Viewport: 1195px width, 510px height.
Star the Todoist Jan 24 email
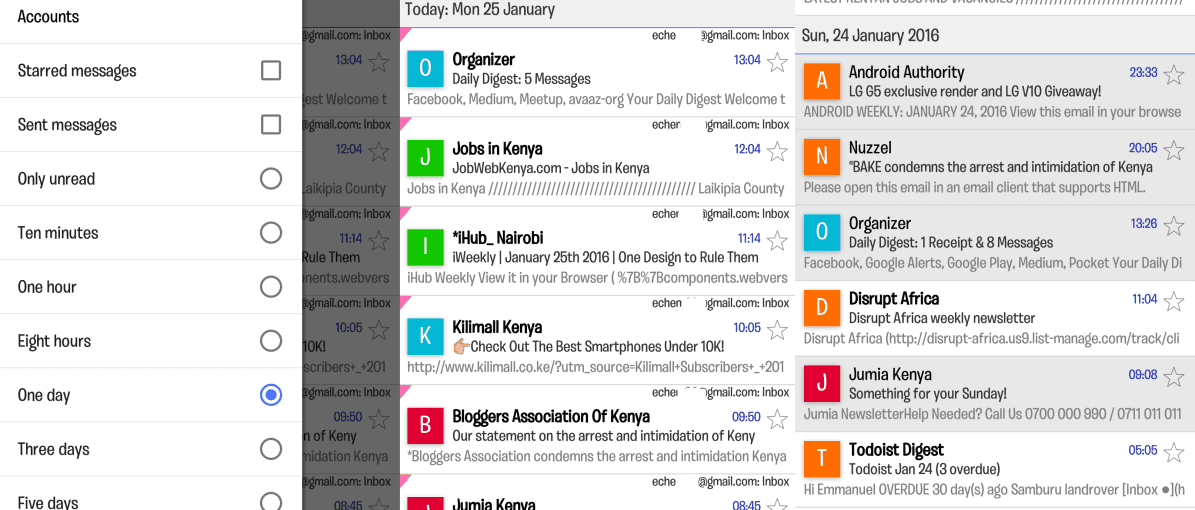(x=1174, y=451)
